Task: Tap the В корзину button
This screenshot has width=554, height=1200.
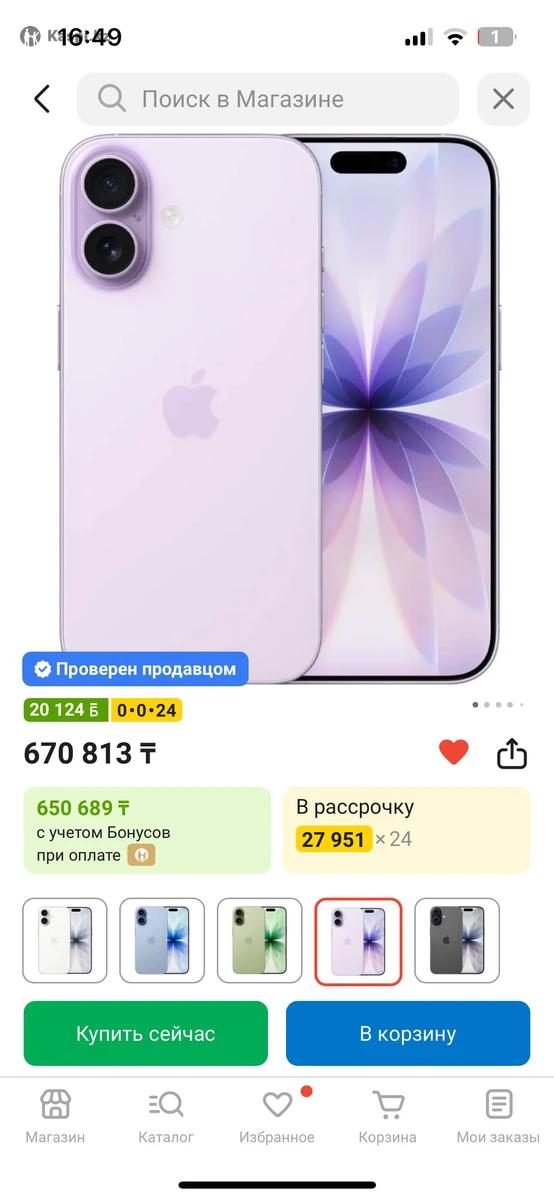Action: [x=408, y=1033]
